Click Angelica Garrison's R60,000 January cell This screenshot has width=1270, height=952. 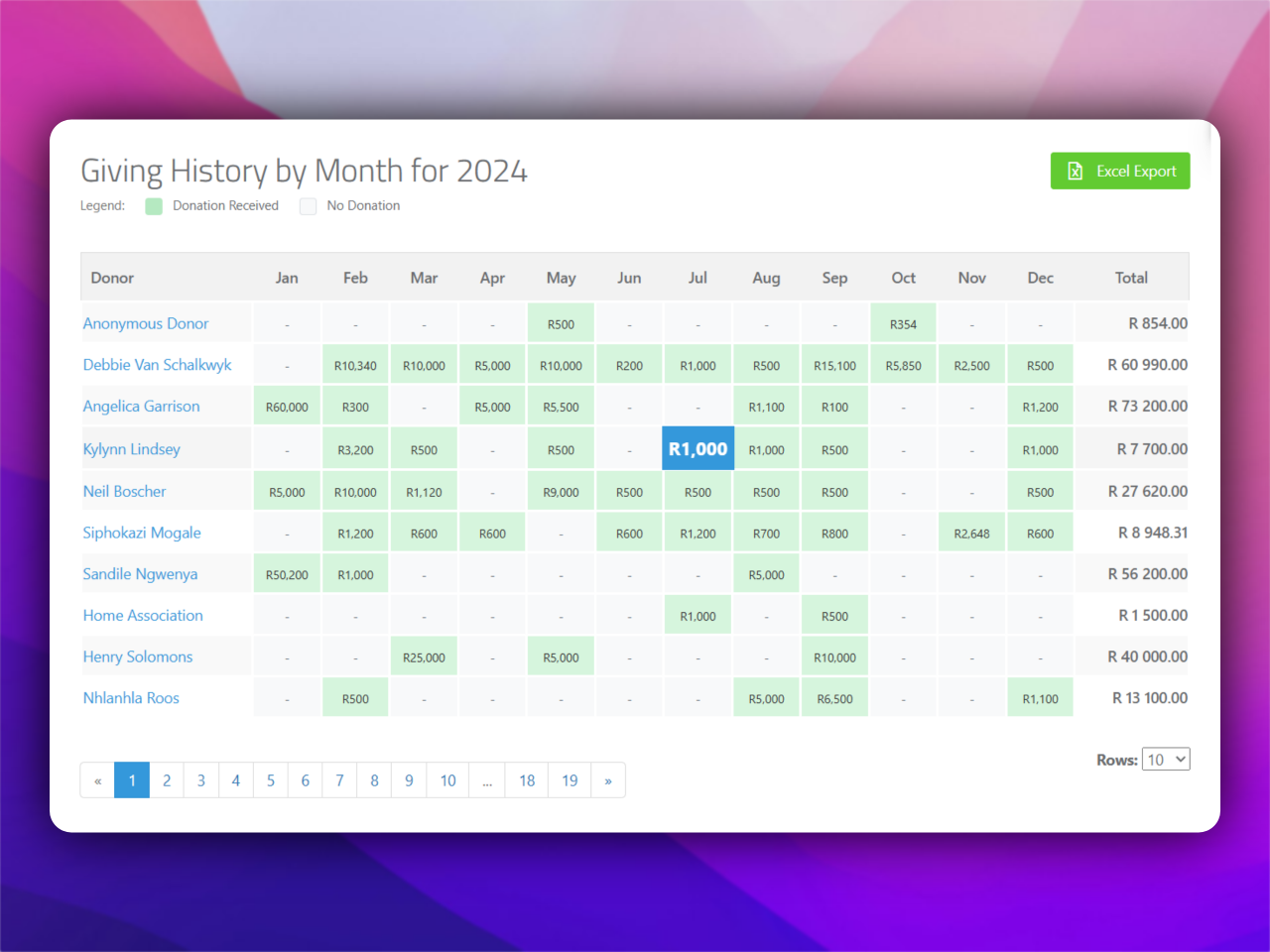pos(287,407)
